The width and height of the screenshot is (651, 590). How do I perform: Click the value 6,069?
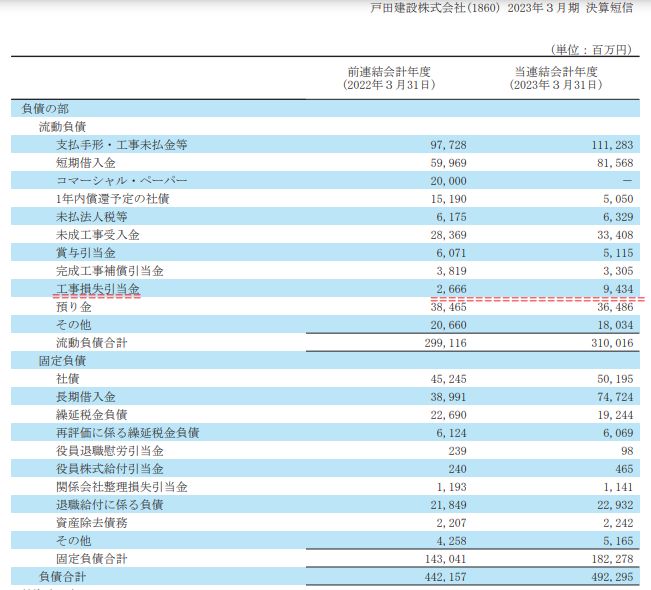[618, 433]
